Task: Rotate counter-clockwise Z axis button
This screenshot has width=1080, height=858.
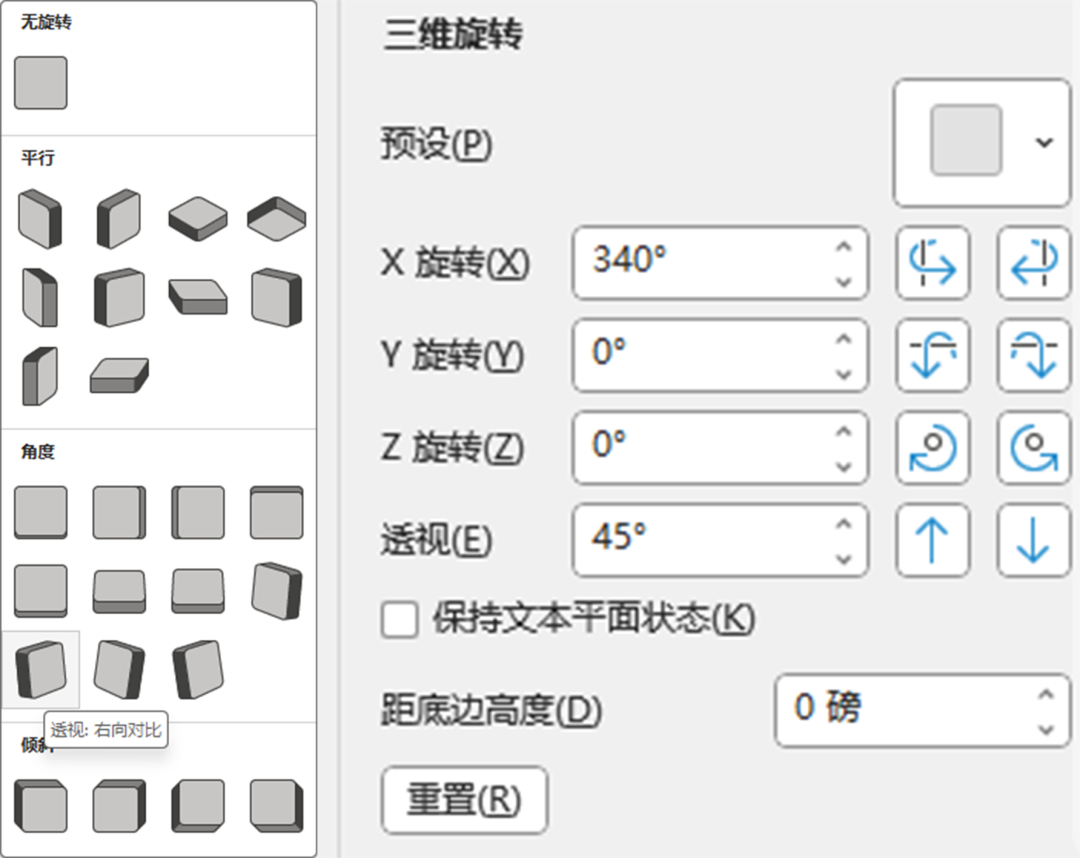Action: coord(1033,448)
